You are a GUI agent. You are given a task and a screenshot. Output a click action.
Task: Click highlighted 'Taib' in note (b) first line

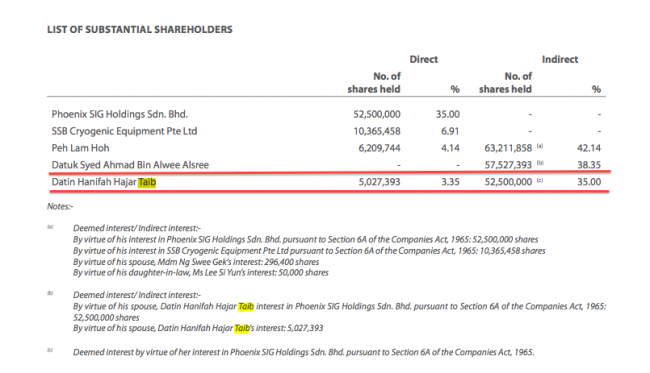tap(246, 306)
